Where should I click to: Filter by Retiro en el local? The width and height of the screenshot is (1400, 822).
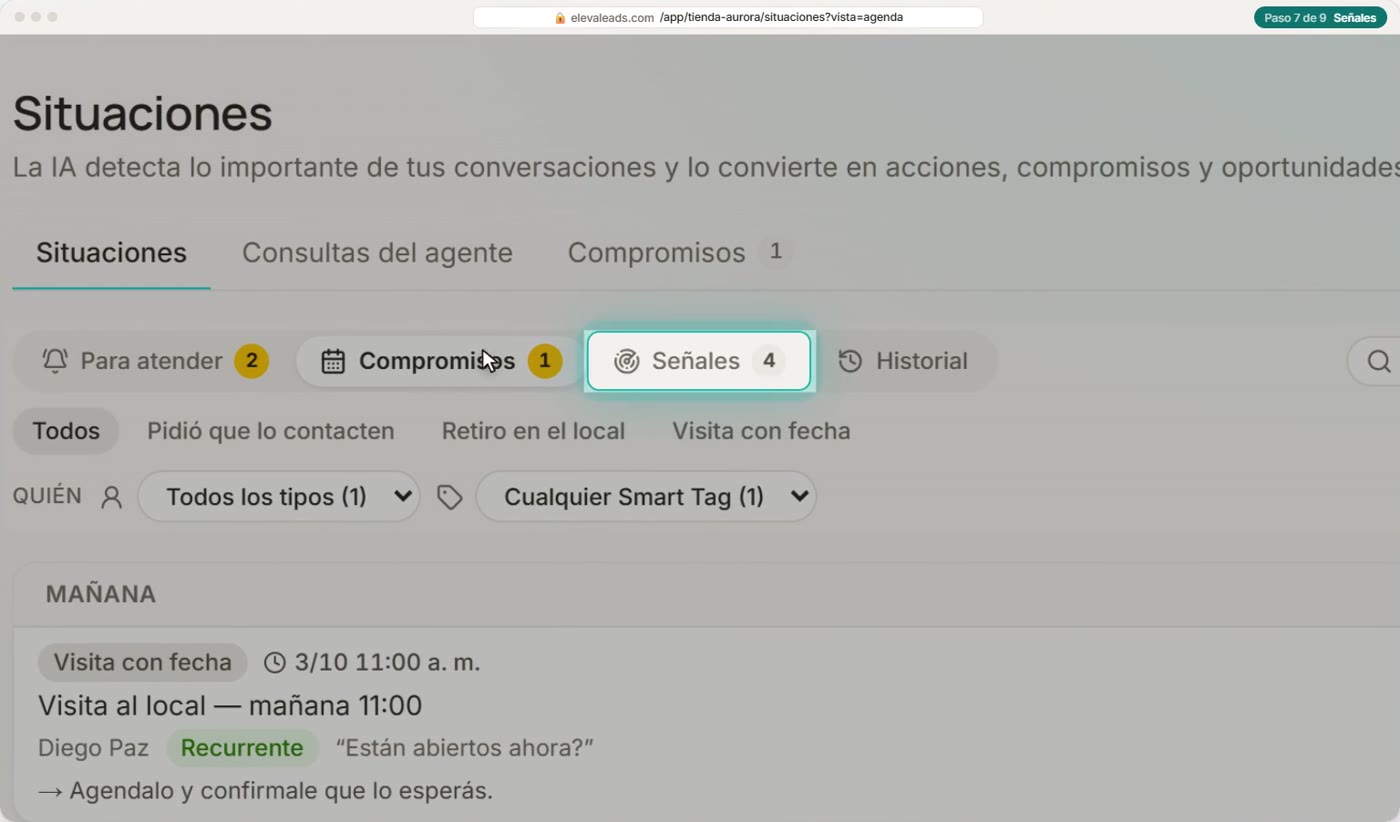[533, 431]
